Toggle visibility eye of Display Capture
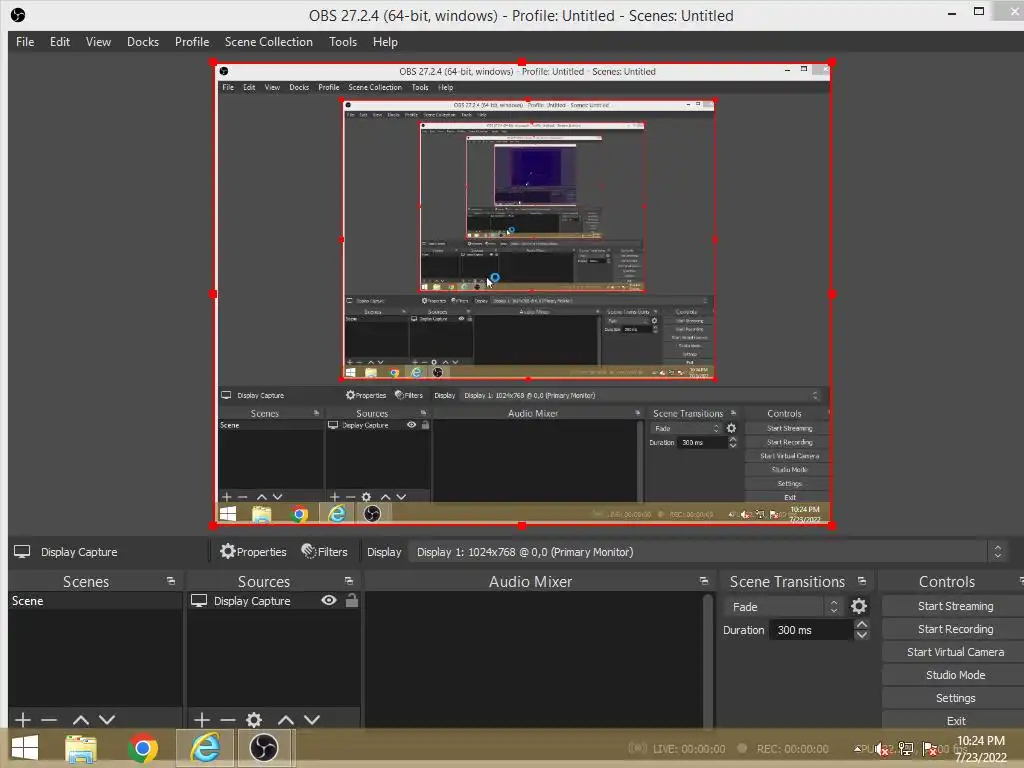Viewport: 1024px width, 768px height. pos(328,600)
